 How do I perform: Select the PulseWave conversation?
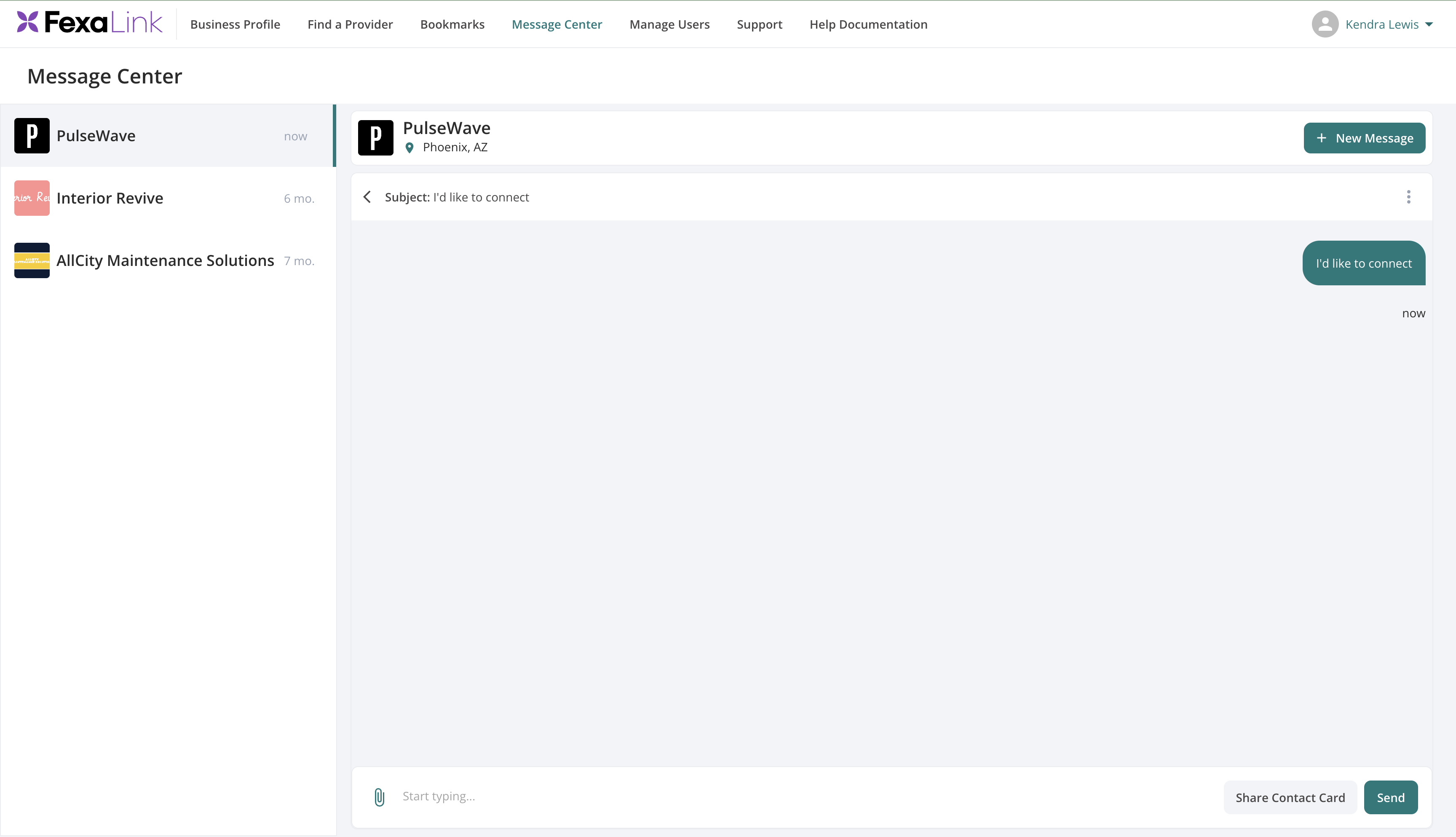[x=168, y=136]
